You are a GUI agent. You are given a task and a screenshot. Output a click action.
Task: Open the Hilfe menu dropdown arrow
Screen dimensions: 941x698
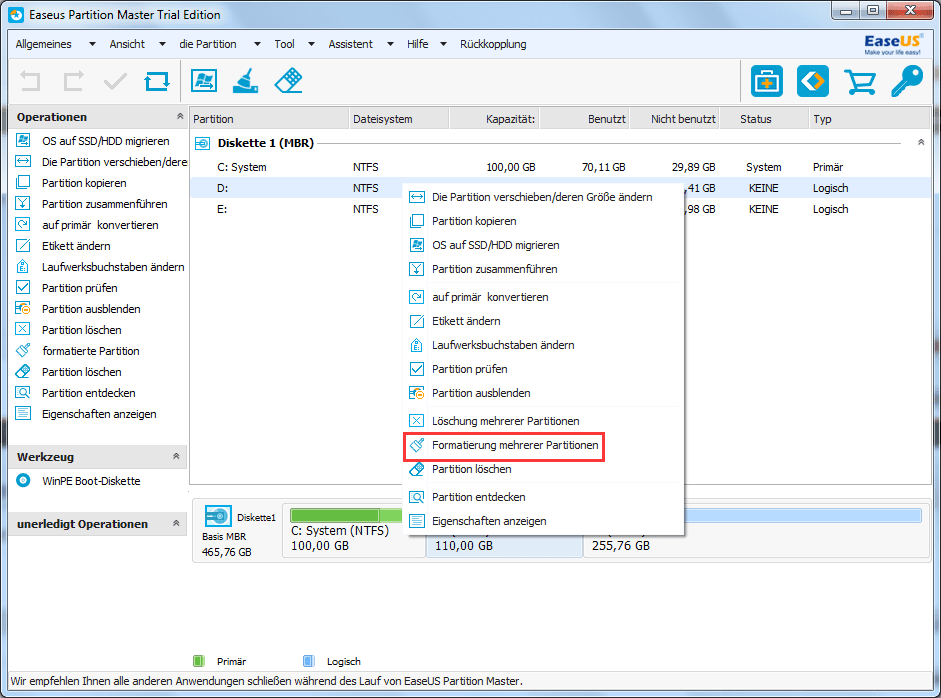tap(443, 44)
